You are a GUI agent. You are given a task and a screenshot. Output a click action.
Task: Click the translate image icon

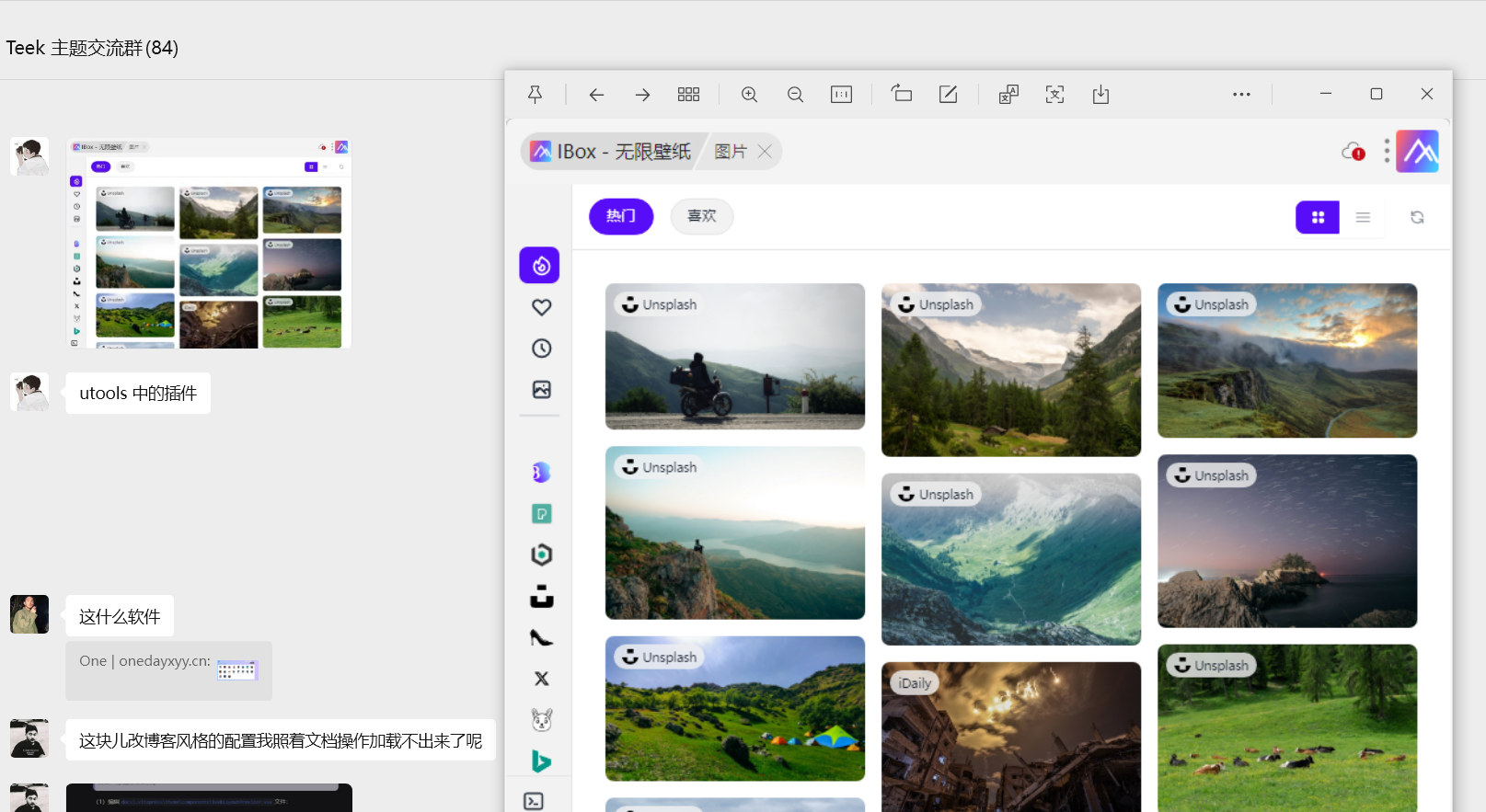(1008, 95)
